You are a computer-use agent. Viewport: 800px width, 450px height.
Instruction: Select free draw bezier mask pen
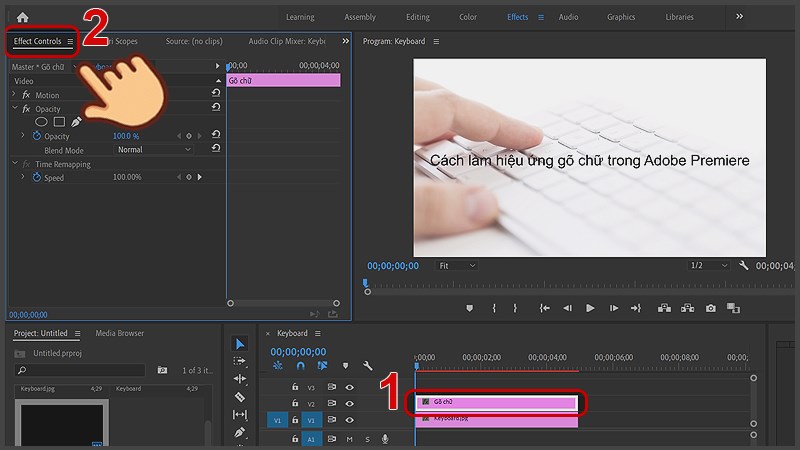coord(76,121)
